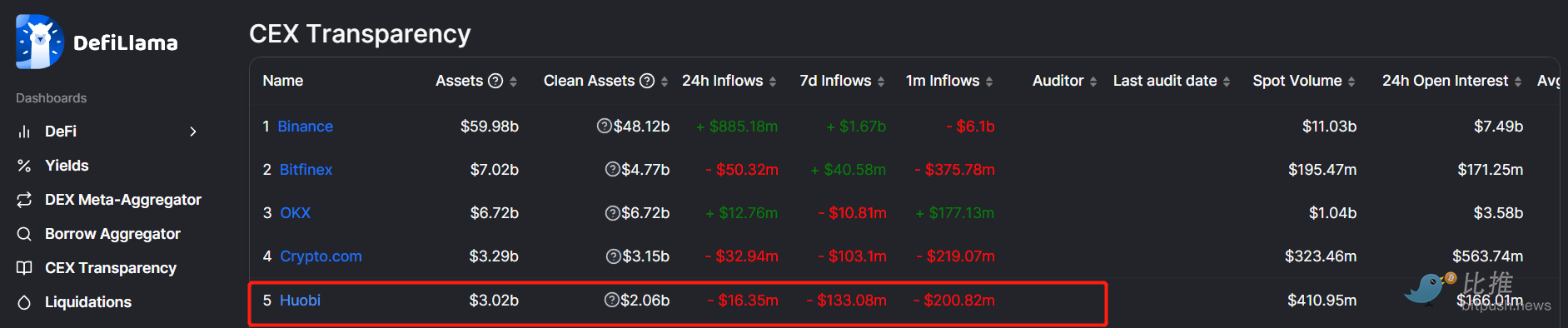
Task: Open the Huobi exchange link
Action: pyautogui.click(x=300, y=301)
